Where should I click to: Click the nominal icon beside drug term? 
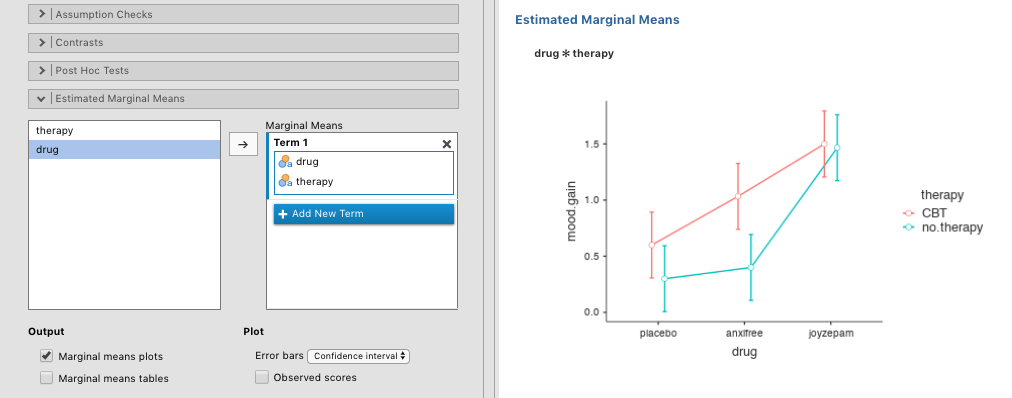pos(285,162)
